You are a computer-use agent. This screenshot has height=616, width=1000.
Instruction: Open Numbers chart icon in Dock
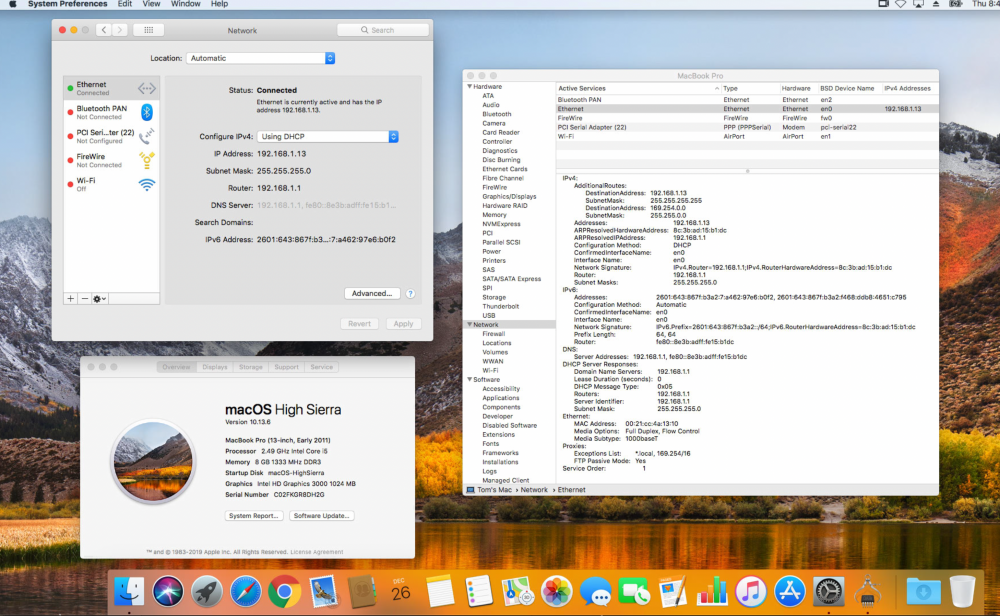click(712, 591)
